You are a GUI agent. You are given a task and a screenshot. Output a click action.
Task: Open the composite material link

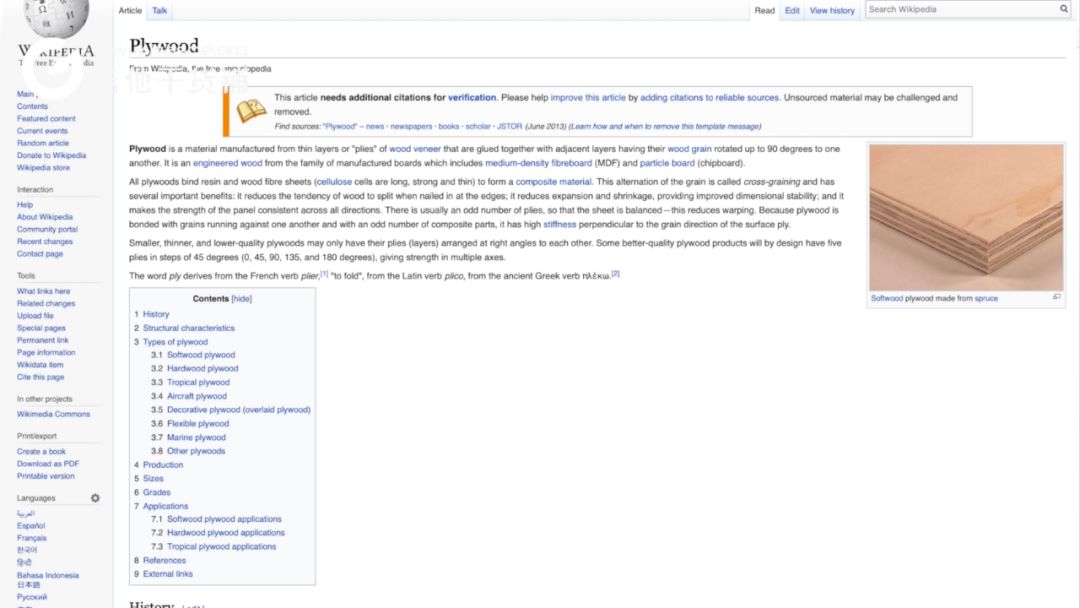pos(554,182)
